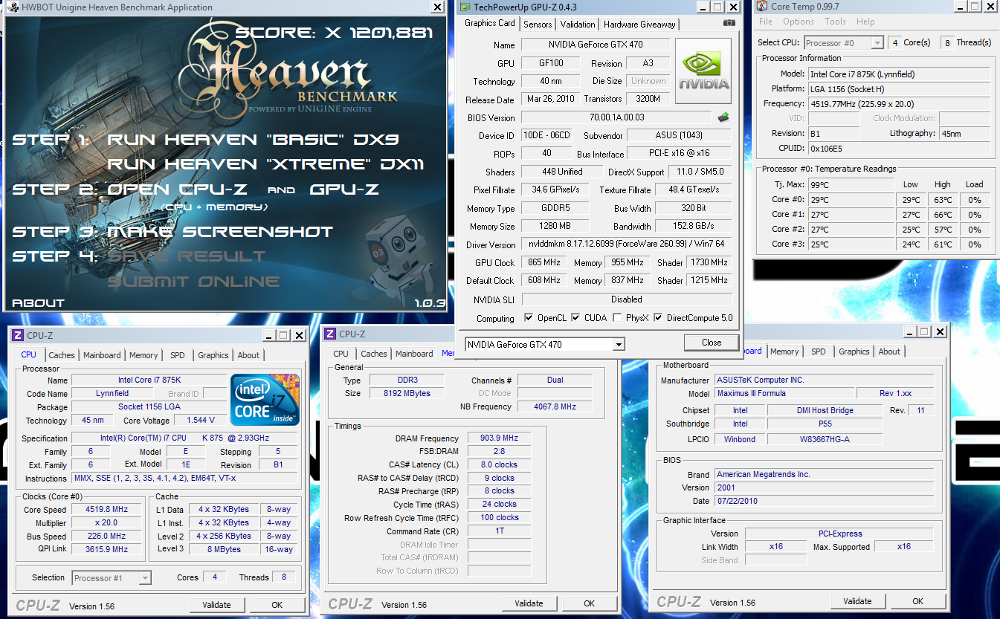Toggle the CUDA checkbox in GPU-Z
Image resolution: width=1000 pixels, height=619 pixels.
click(575, 317)
